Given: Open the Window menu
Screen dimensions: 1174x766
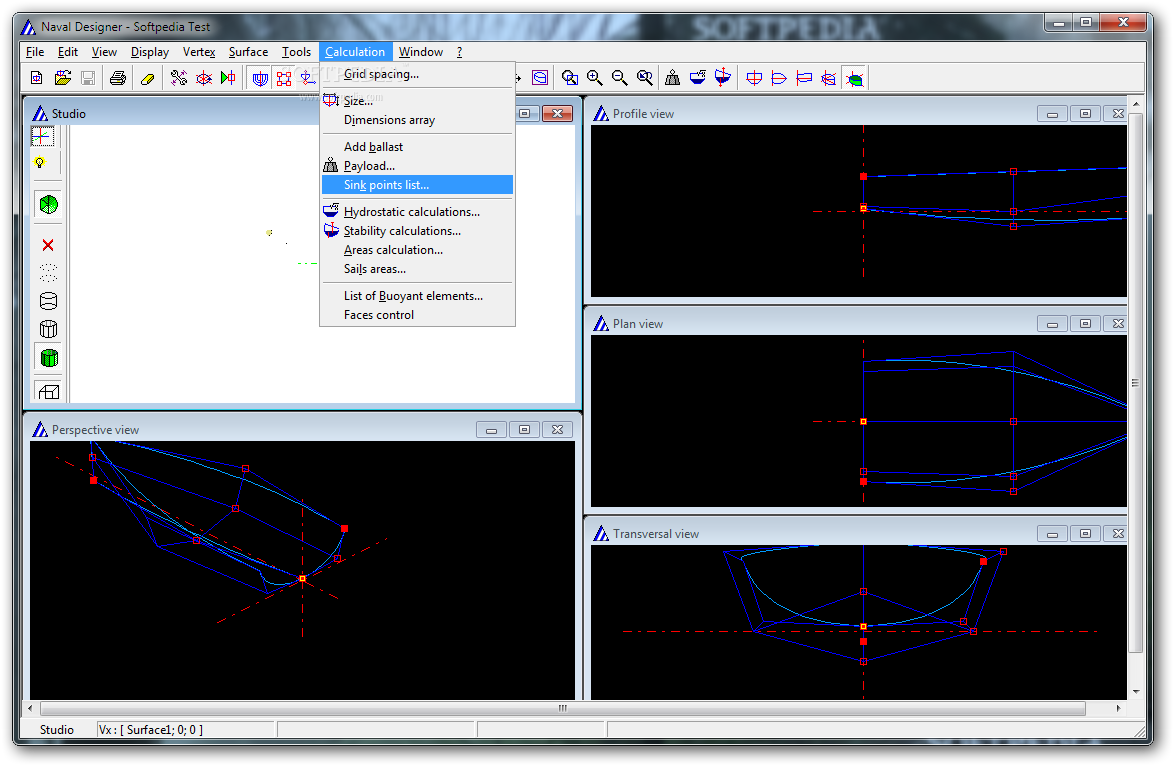Looking at the screenshot, I should tap(421, 52).
